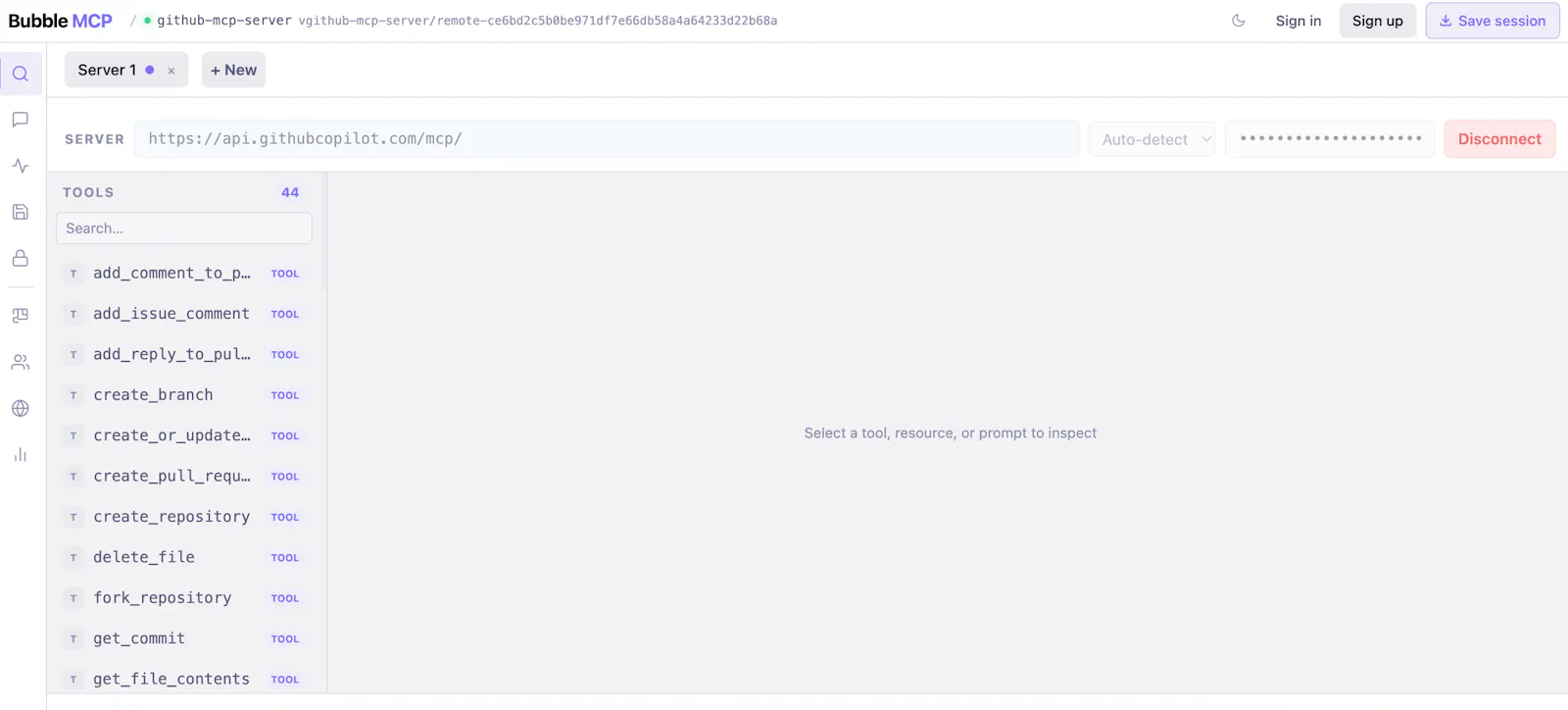Select the get_commit tool
This screenshot has height=710, width=1568.
[x=185, y=638]
